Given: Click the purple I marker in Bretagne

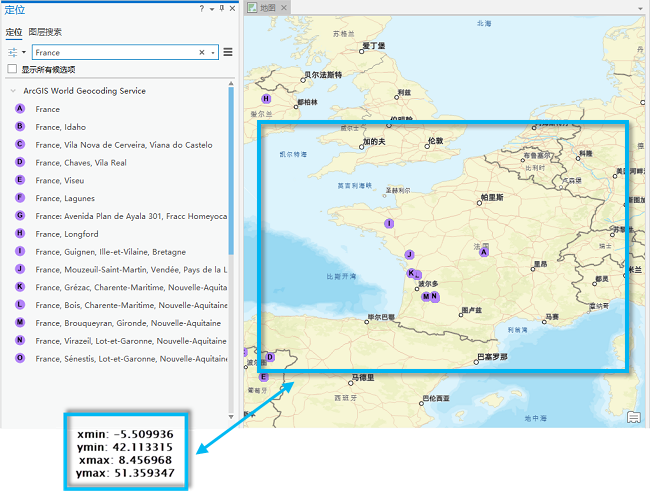Looking at the screenshot, I should click(389, 224).
